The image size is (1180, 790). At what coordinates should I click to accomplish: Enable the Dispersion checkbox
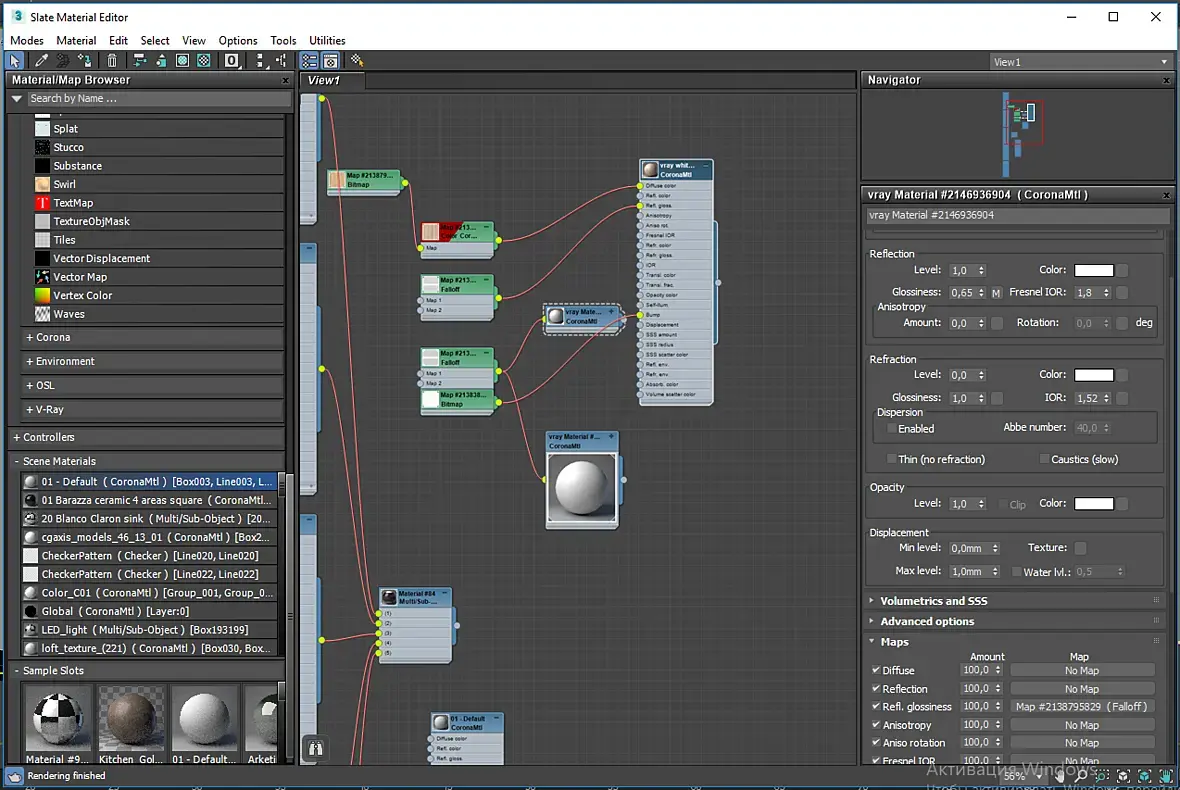[x=892, y=428]
